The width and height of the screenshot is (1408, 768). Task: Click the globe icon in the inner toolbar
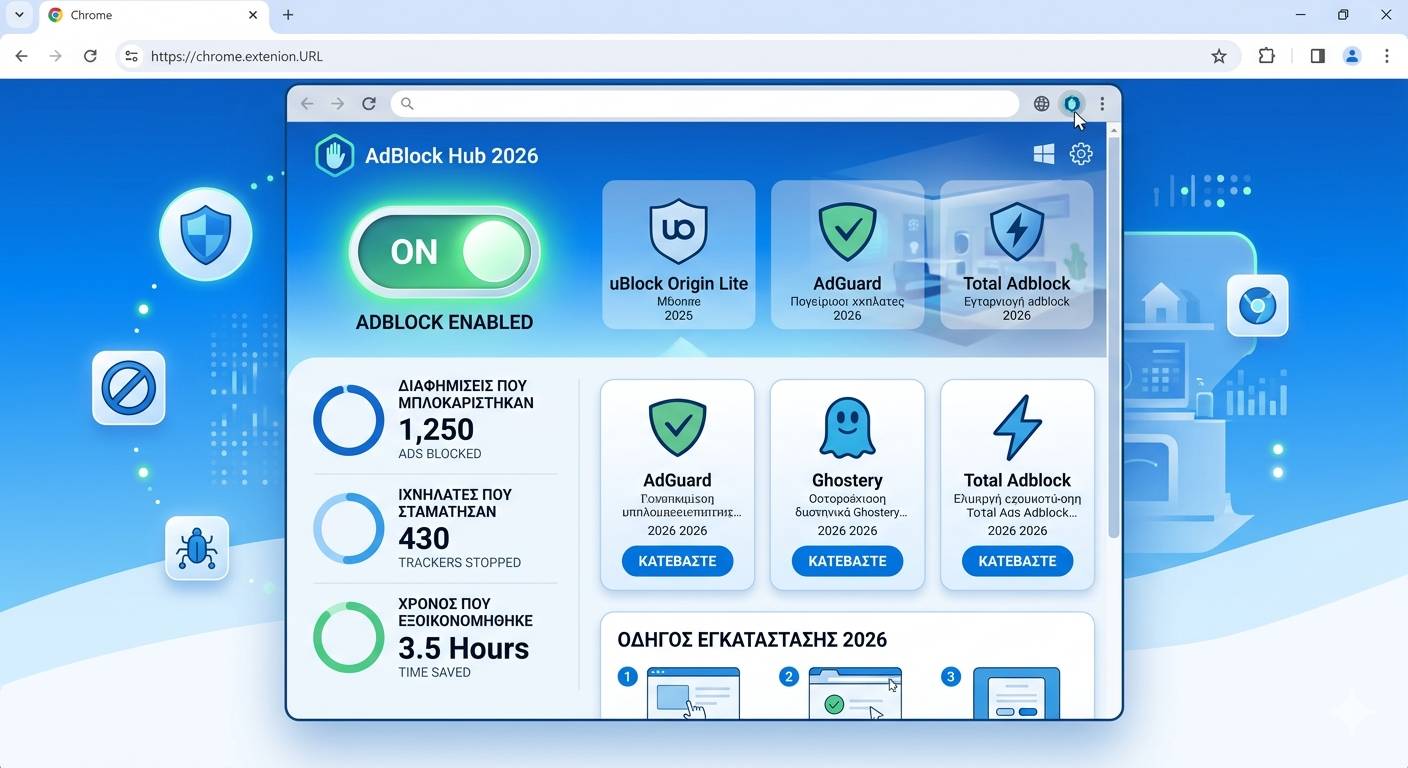pyautogui.click(x=1041, y=104)
